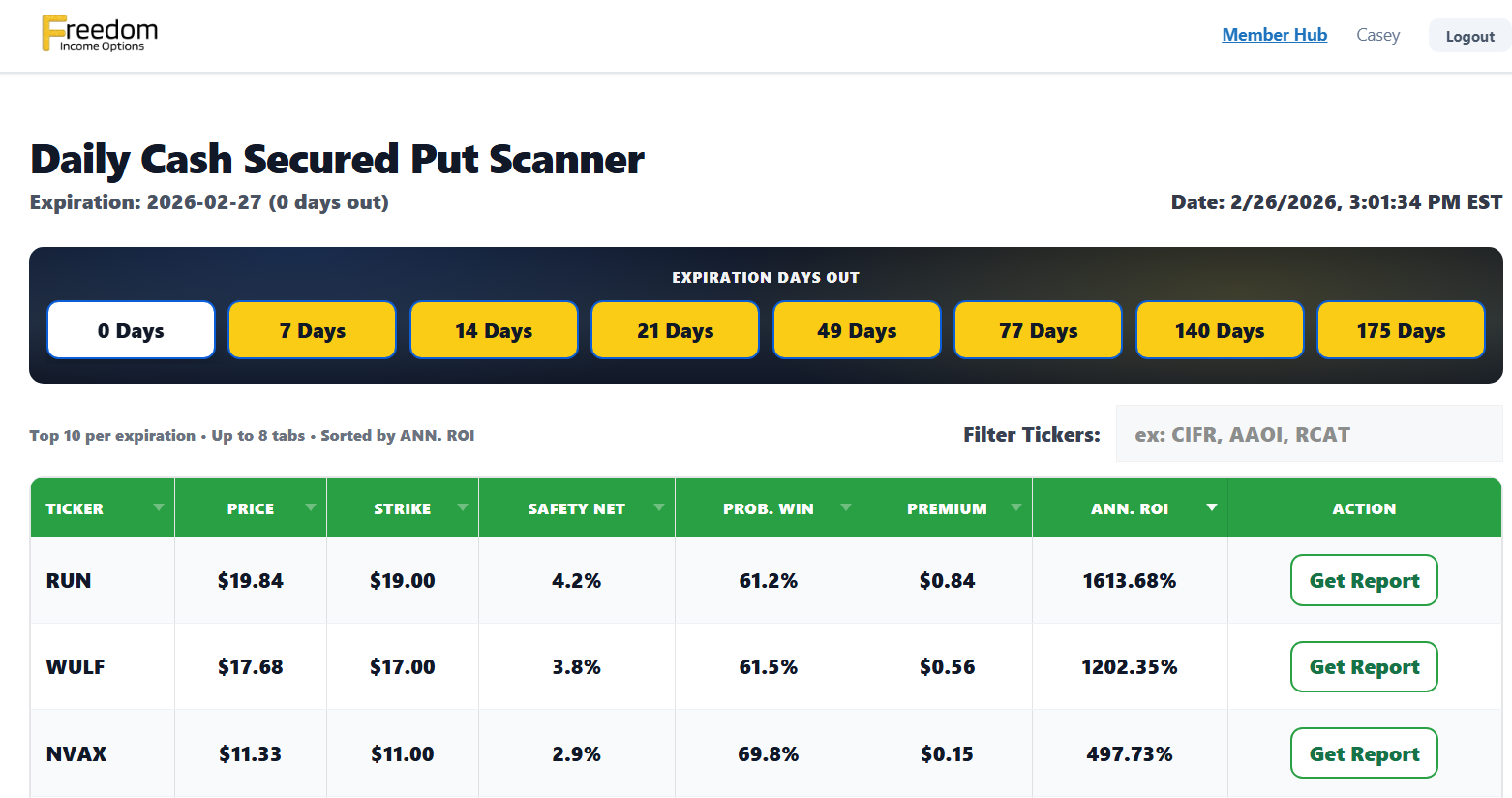Switch to the 49 Days expiration
The image size is (1512, 798).
[x=857, y=329]
